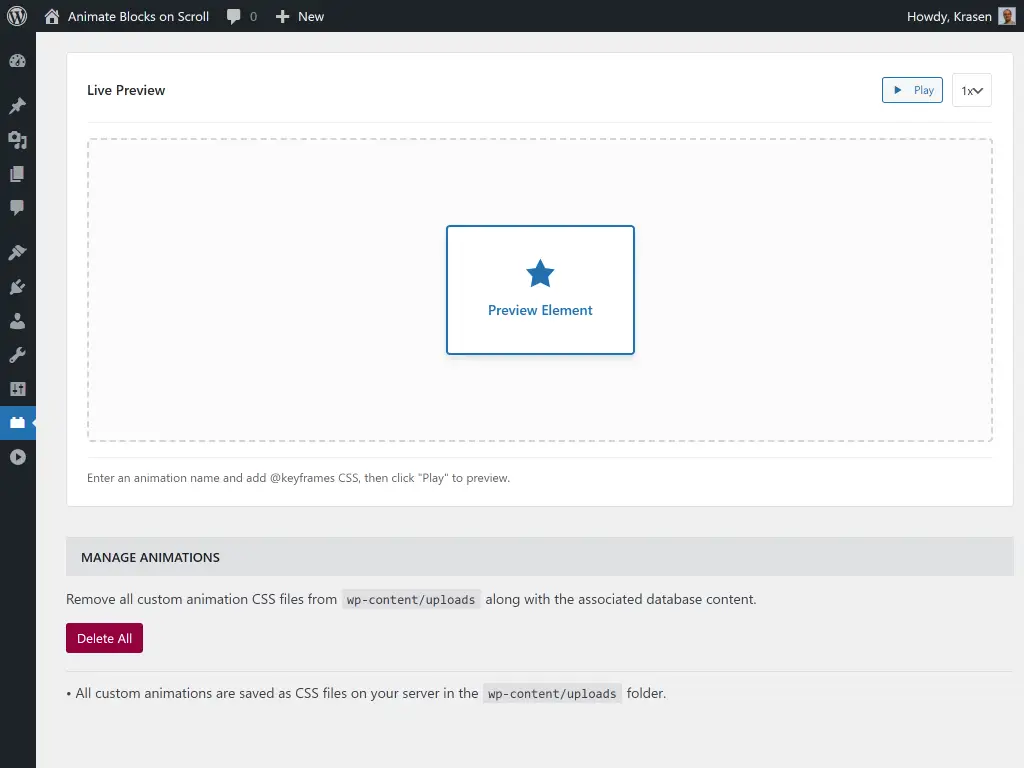This screenshot has height=768, width=1024.
Task: Select the Tools wrench icon
Action: pyautogui.click(x=17, y=354)
